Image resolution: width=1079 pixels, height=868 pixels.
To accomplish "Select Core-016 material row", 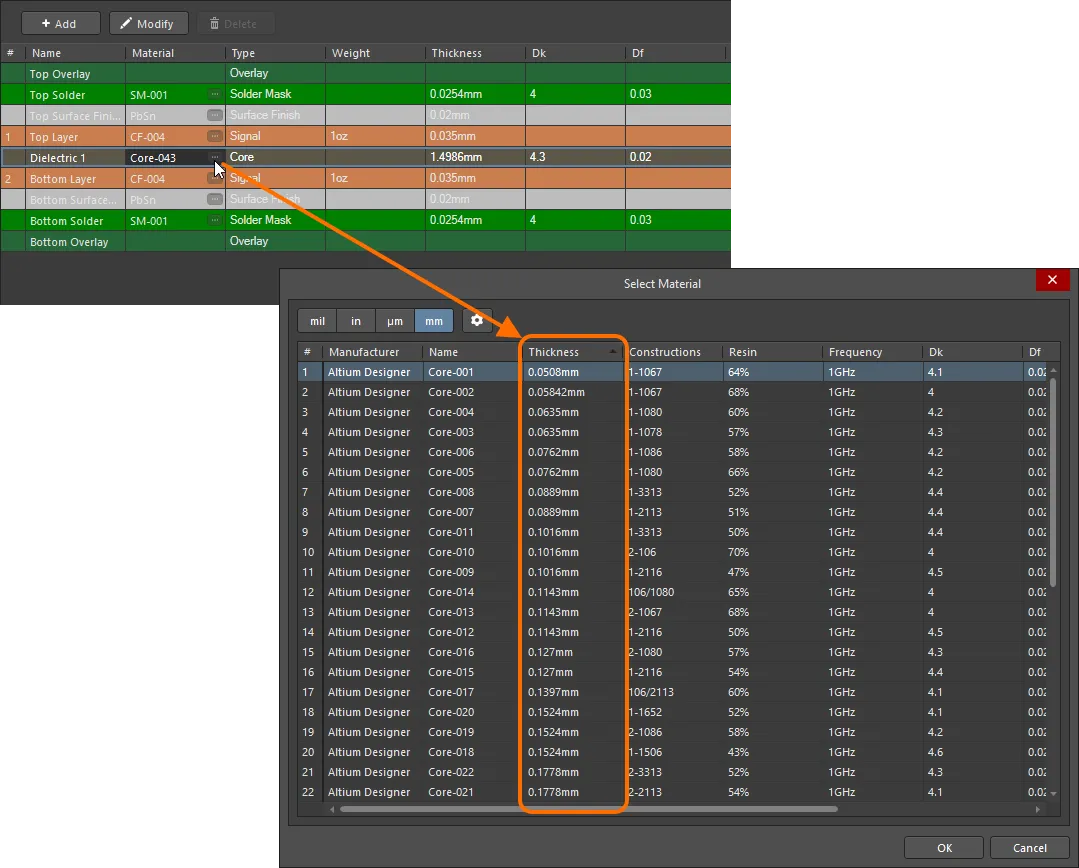I will [672, 652].
